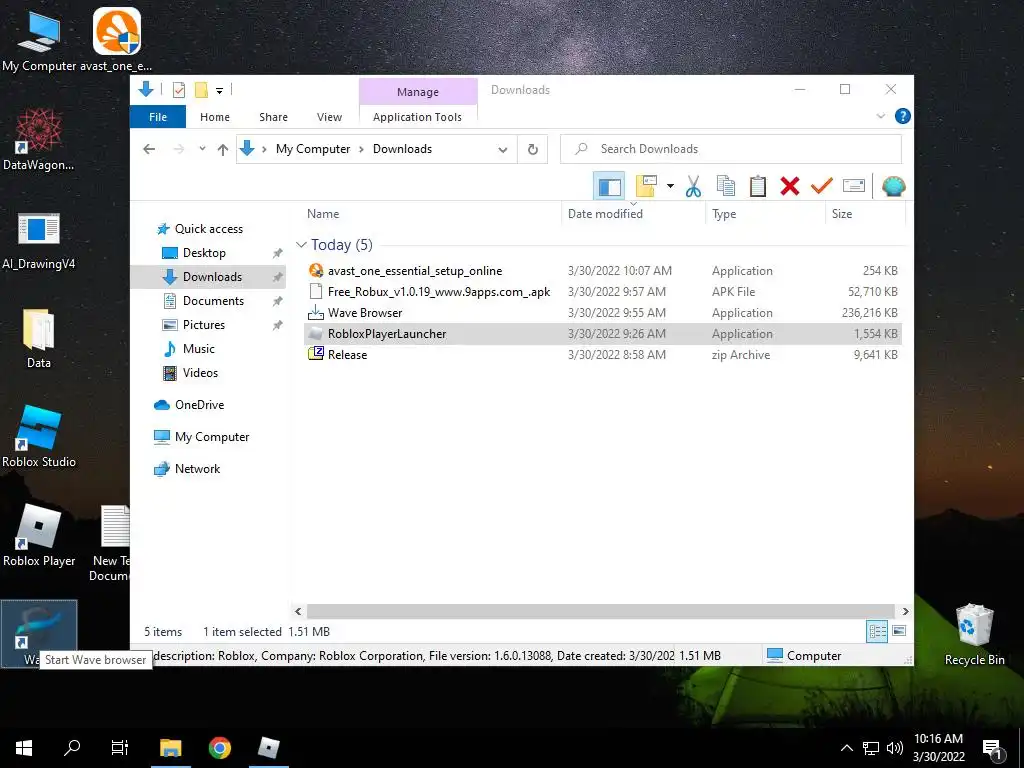The width and height of the screenshot is (1024, 768).
Task: Click the new folder quick access icon
Action: click(201, 90)
